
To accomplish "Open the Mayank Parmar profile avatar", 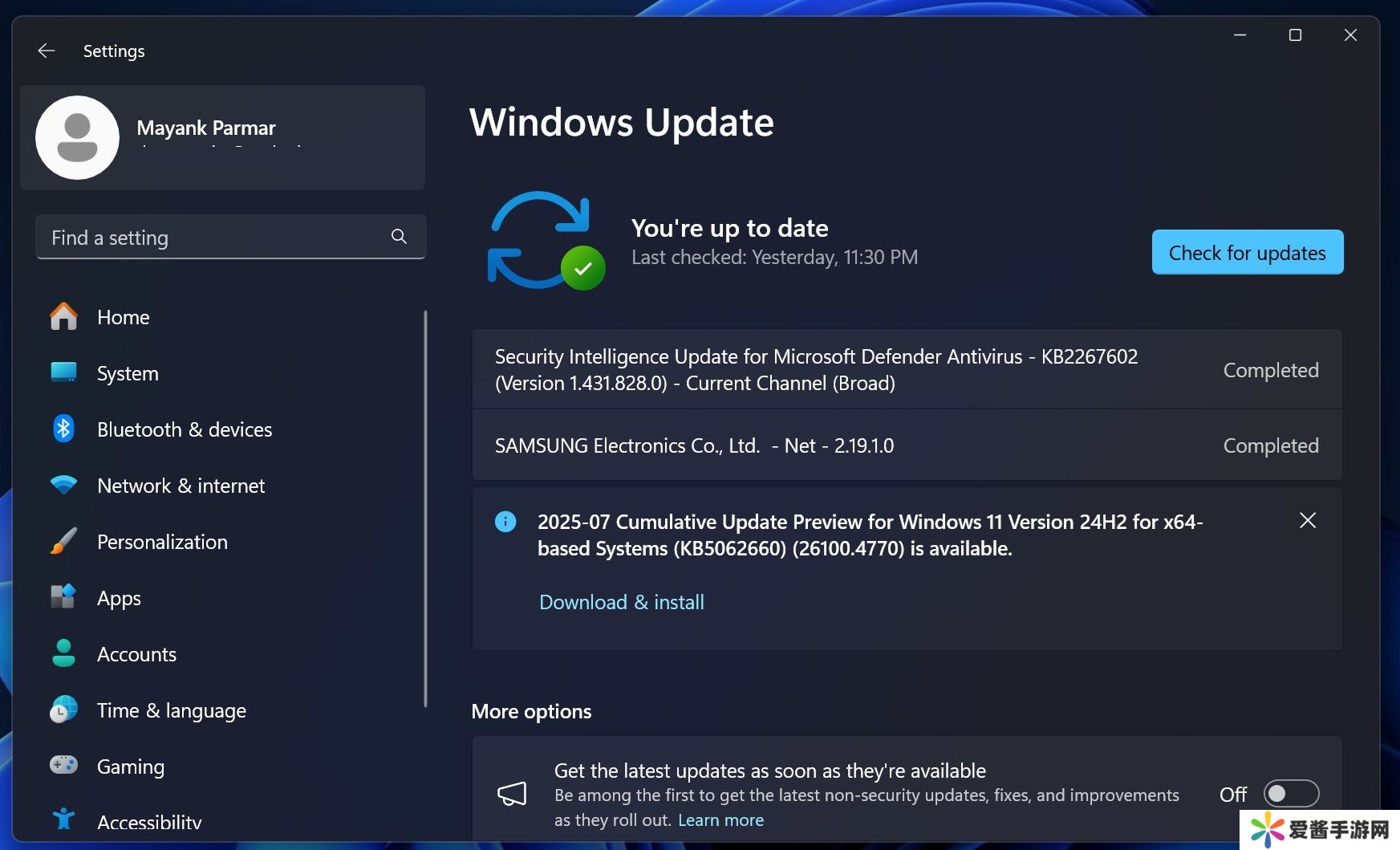I will pyautogui.click(x=78, y=138).
